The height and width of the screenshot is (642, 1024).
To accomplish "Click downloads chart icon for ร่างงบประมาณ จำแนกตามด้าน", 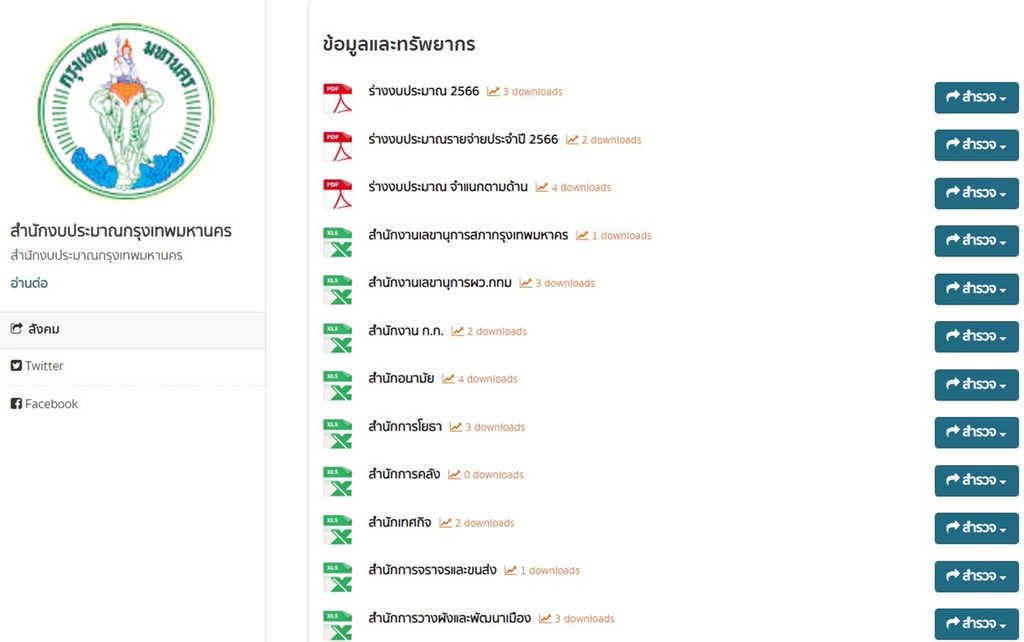I will [541, 187].
